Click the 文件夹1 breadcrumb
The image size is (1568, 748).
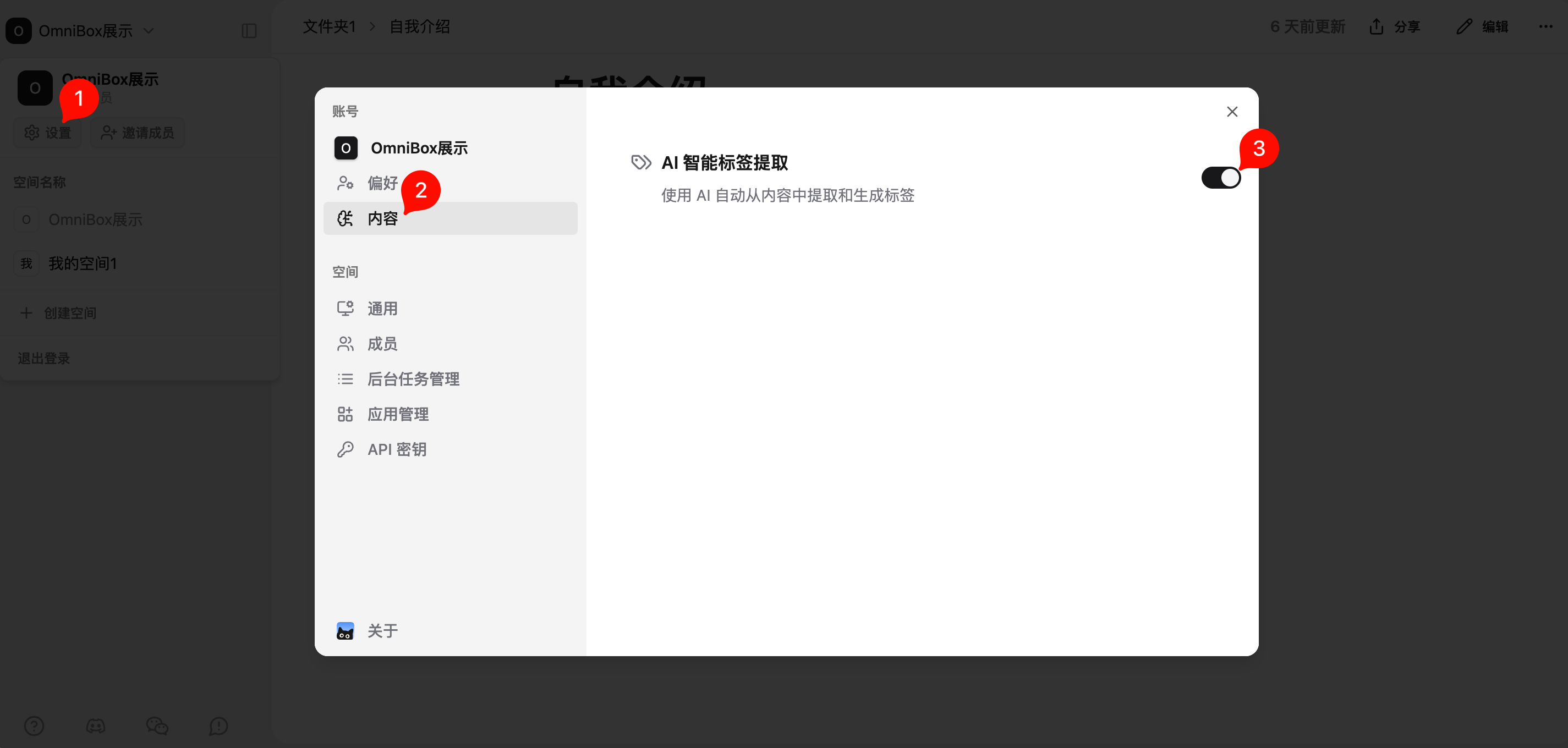pos(328,26)
